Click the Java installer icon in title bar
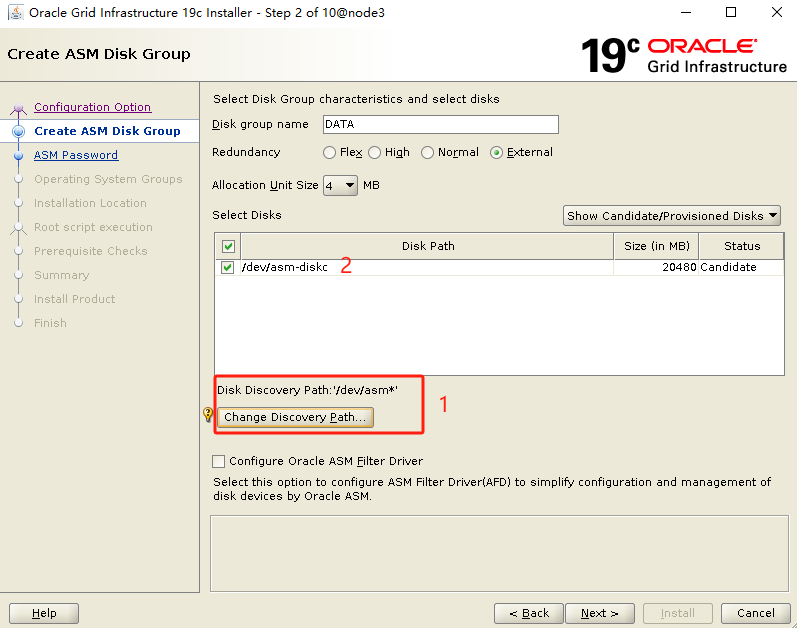The height and width of the screenshot is (628, 797). coord(16,12)
